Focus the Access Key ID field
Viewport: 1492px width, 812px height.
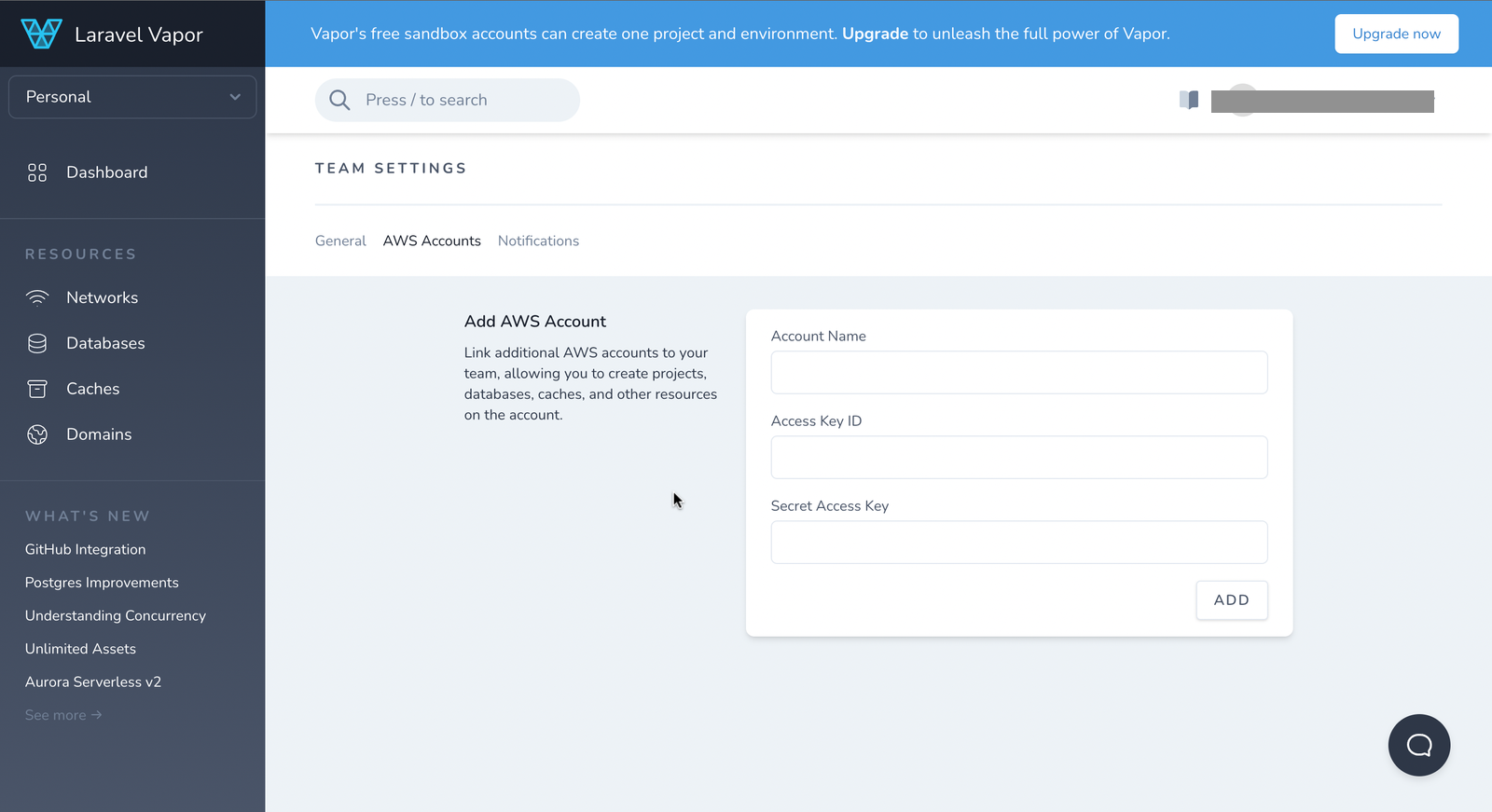[x=1019, y=458]
